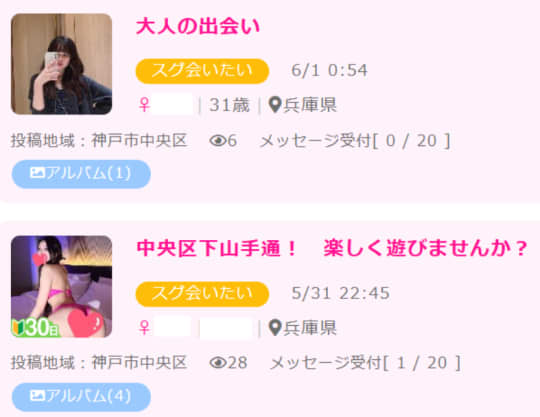Click the eye view-count icon showing 6

pyautogui.click(x=218, y=140)
